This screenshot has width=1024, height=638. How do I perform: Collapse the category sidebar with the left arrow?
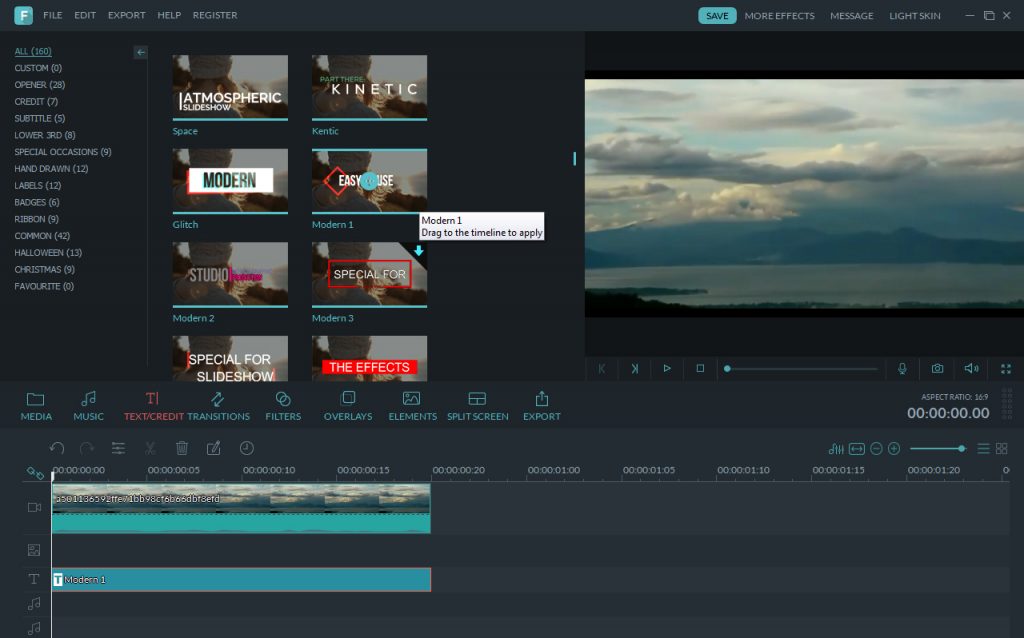[x=140, y=52]
